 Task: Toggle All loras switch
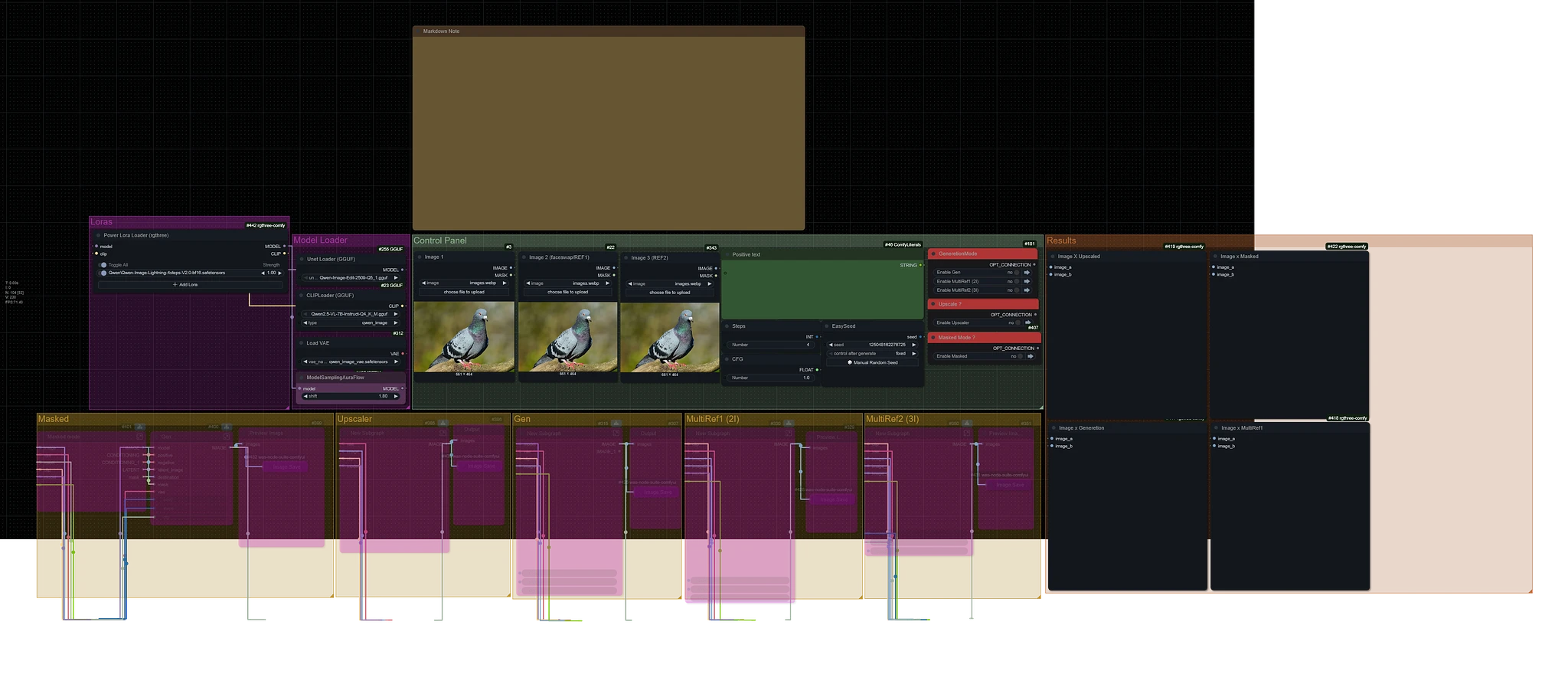[103, 265]
